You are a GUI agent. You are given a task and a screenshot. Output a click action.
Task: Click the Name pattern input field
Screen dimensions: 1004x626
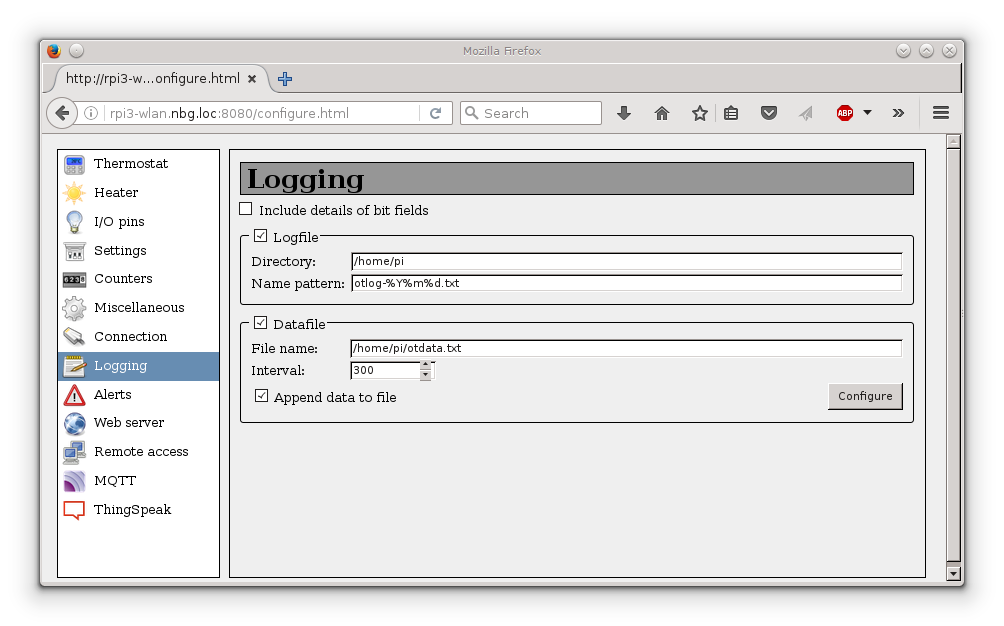tap(626, 283)
